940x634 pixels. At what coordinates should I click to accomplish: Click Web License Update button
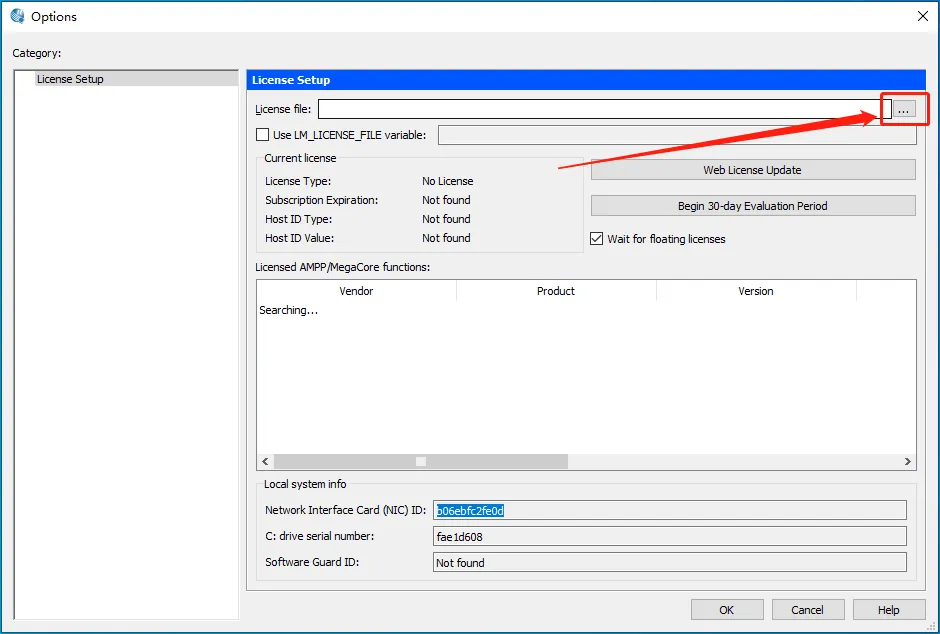click(753, 170)
